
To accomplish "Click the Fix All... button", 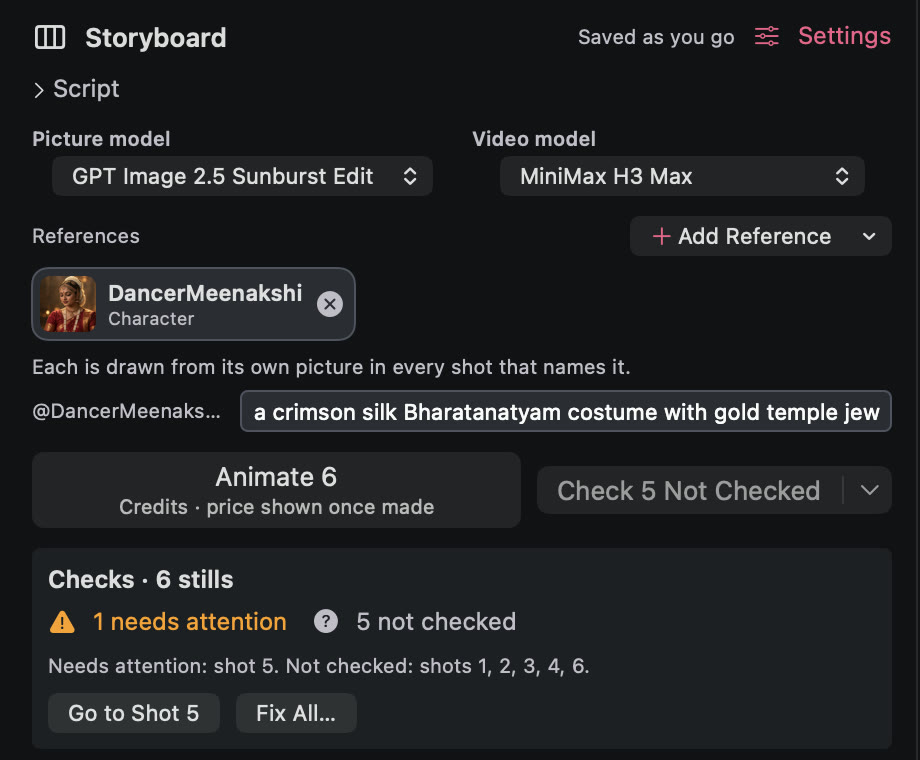I will [296, 713].
